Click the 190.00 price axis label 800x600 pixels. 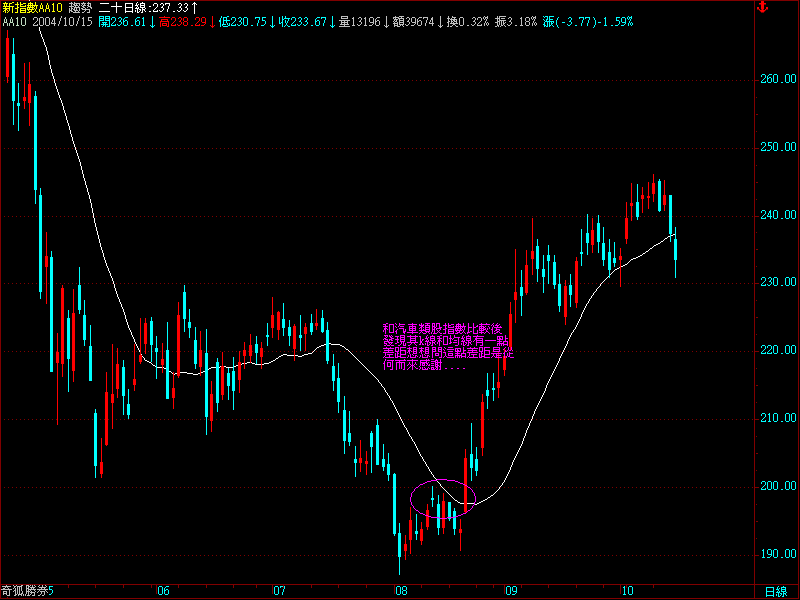(x=776, y=554)
